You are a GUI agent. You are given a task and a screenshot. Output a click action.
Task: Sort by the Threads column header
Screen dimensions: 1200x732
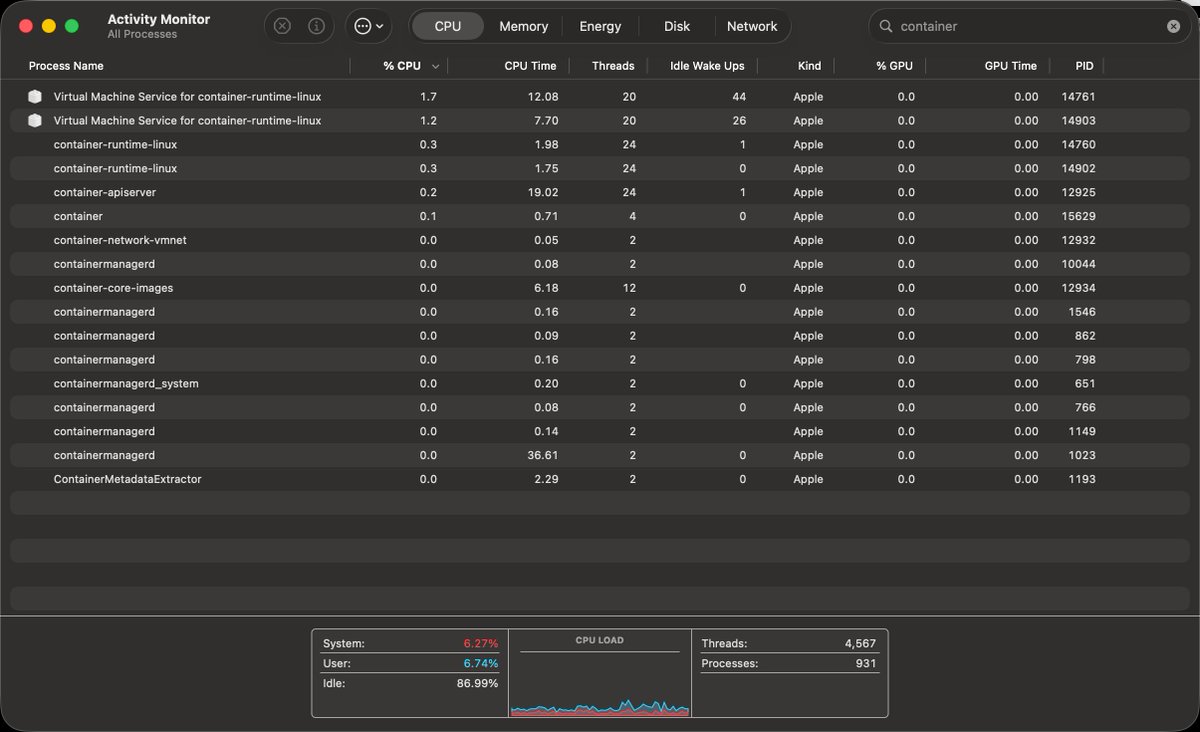click(x=613, y=66)
